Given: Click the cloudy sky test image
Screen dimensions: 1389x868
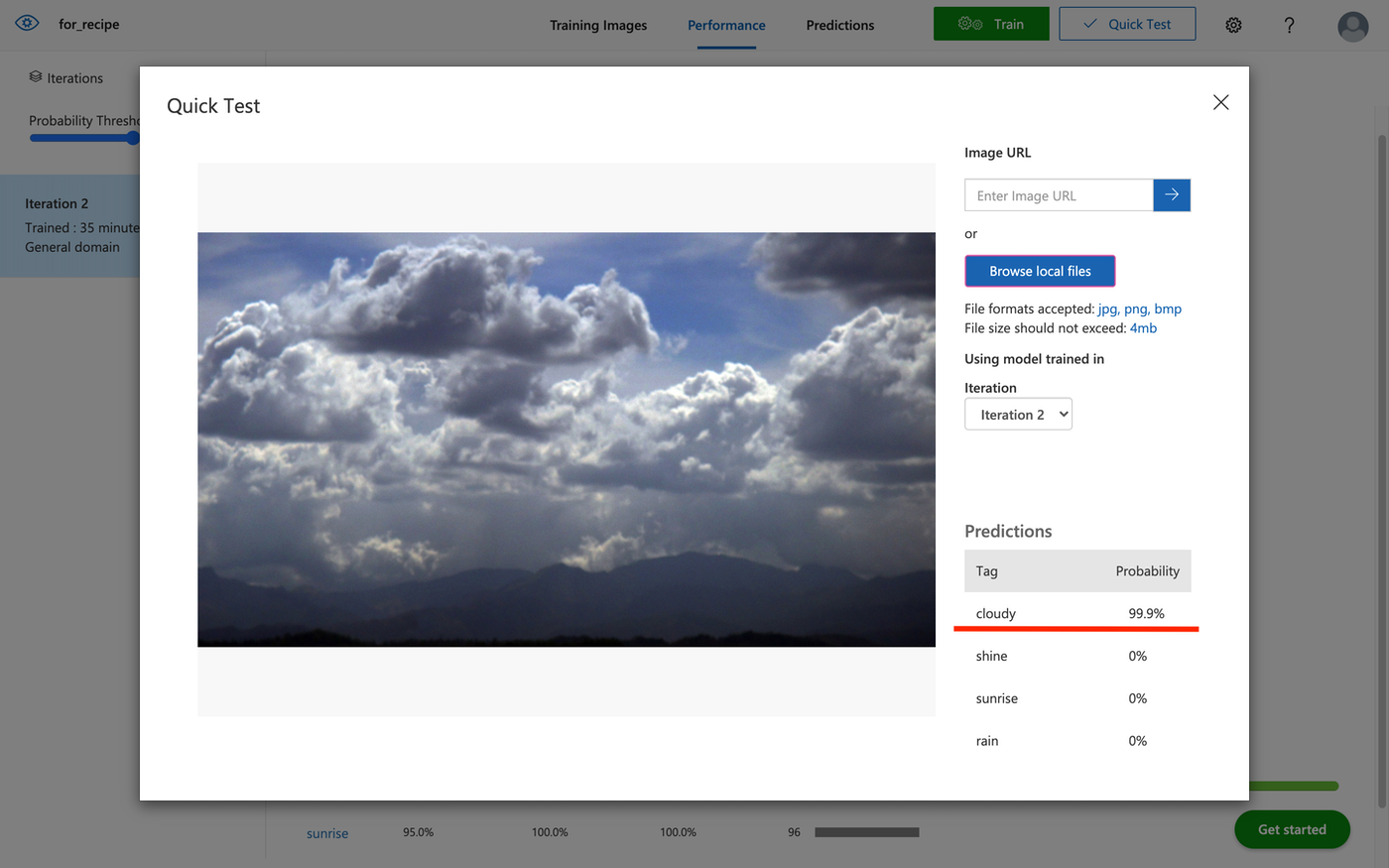Looking at the screenshot, I should click(566, 439).
